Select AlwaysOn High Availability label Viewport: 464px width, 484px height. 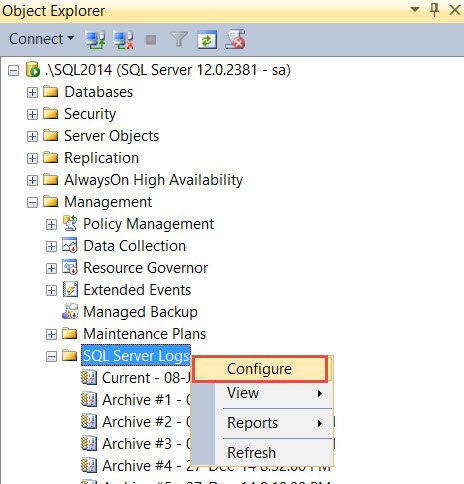point(153,180)
